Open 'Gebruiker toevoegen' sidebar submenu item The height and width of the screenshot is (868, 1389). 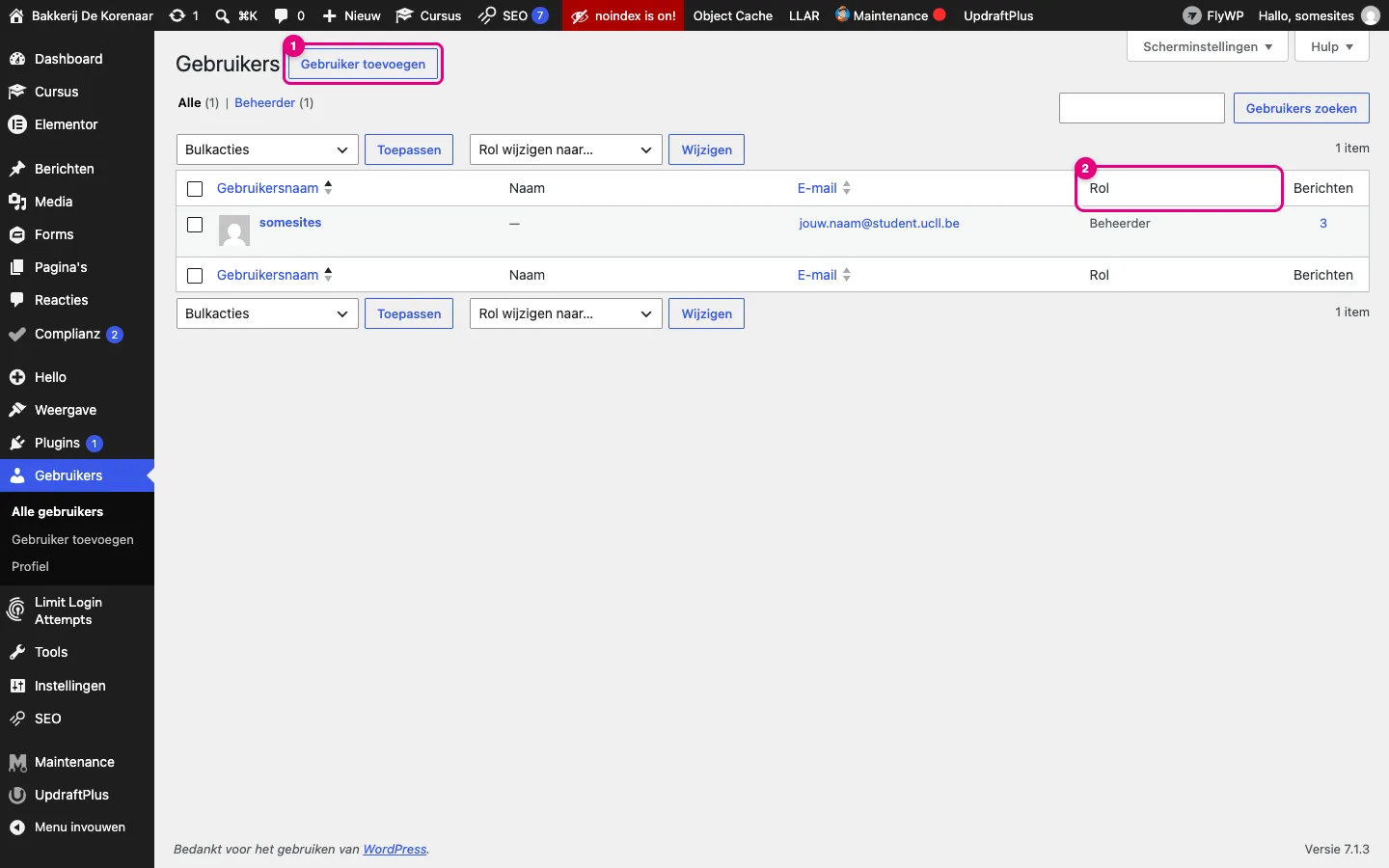click(72, 539)
